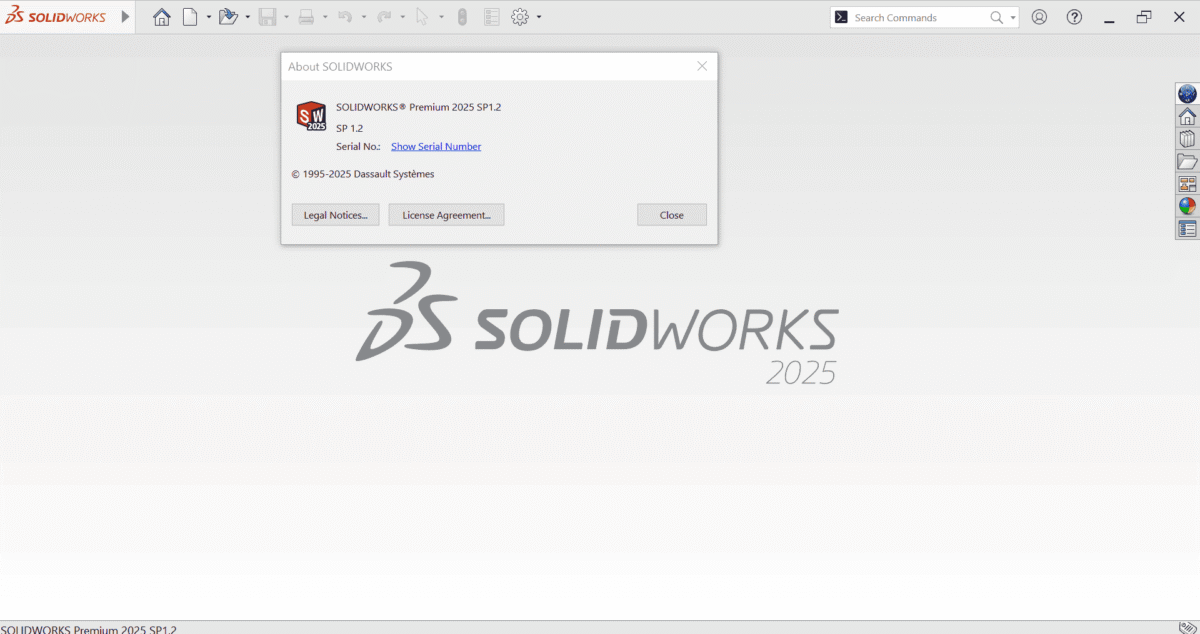The image size is (1200, 634).
Task: Expand the SOLIDWORKS menu arrow
Action: [125, 17]
